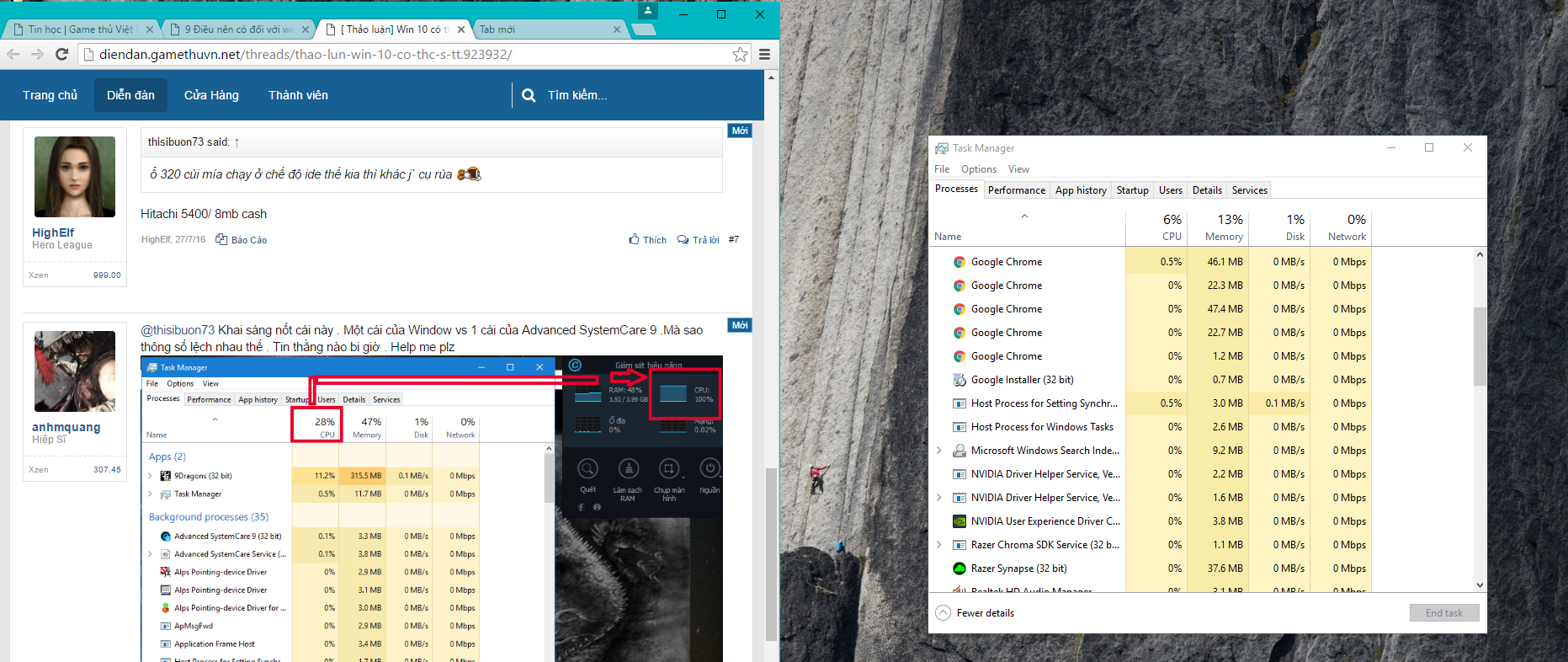Viewport: 1568px width, 662px height.
Task: Sort processes by Memory column
Action: (x=1218, y=227)
